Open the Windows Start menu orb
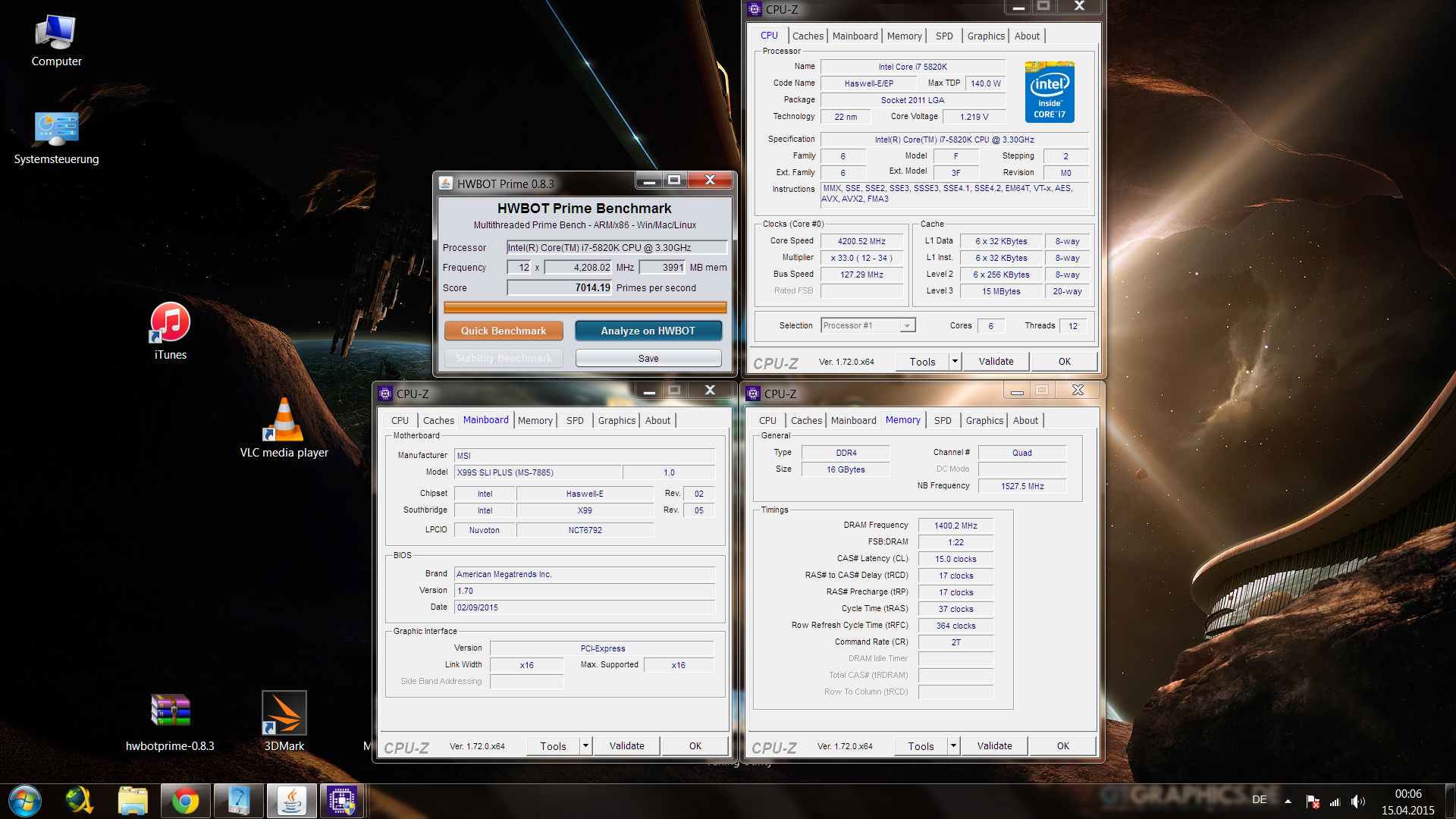Screen dimensions: 1456x819 click(25, 801)
